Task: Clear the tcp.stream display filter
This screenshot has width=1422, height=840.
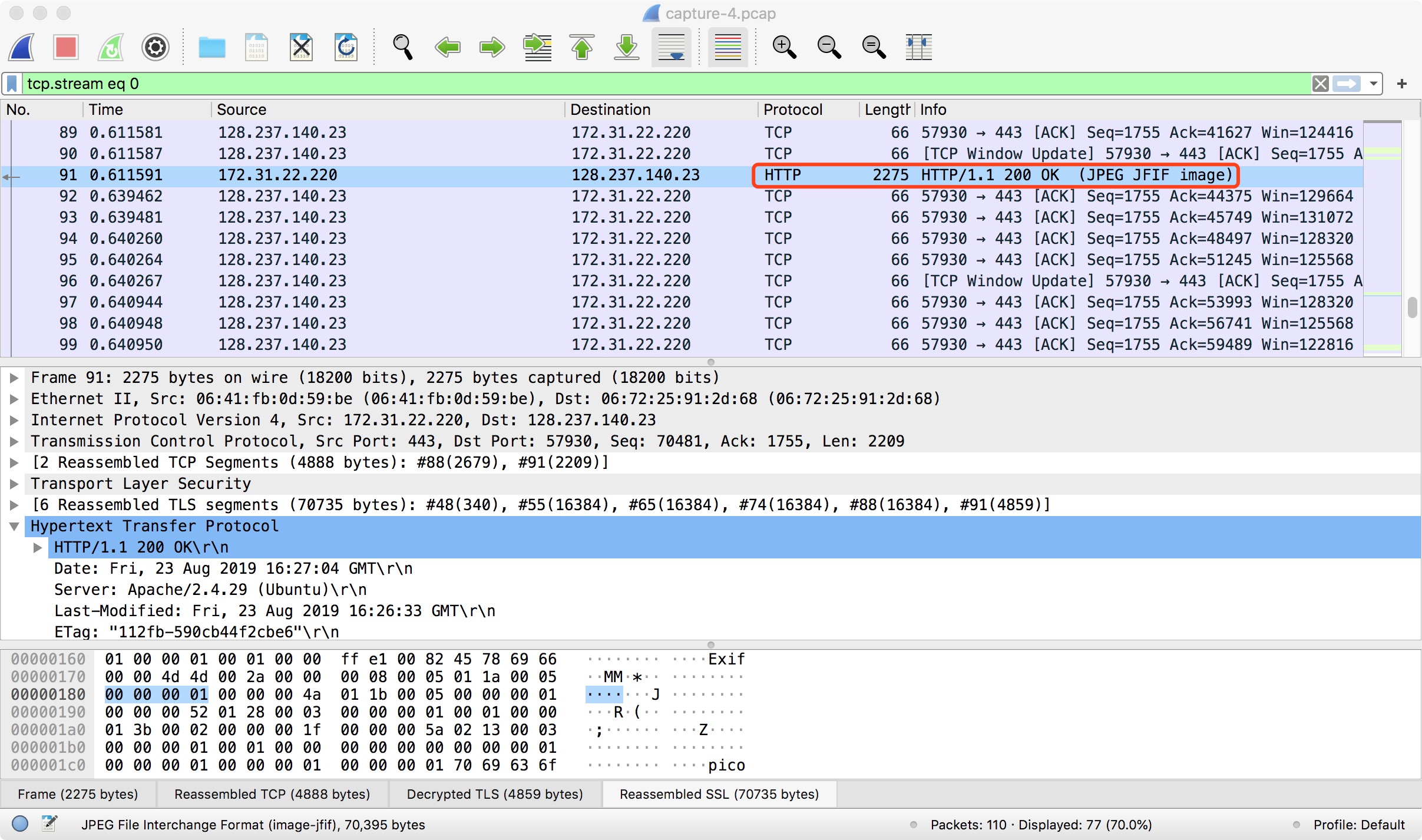Action: pyautogui.click(x=1320, y=84)
